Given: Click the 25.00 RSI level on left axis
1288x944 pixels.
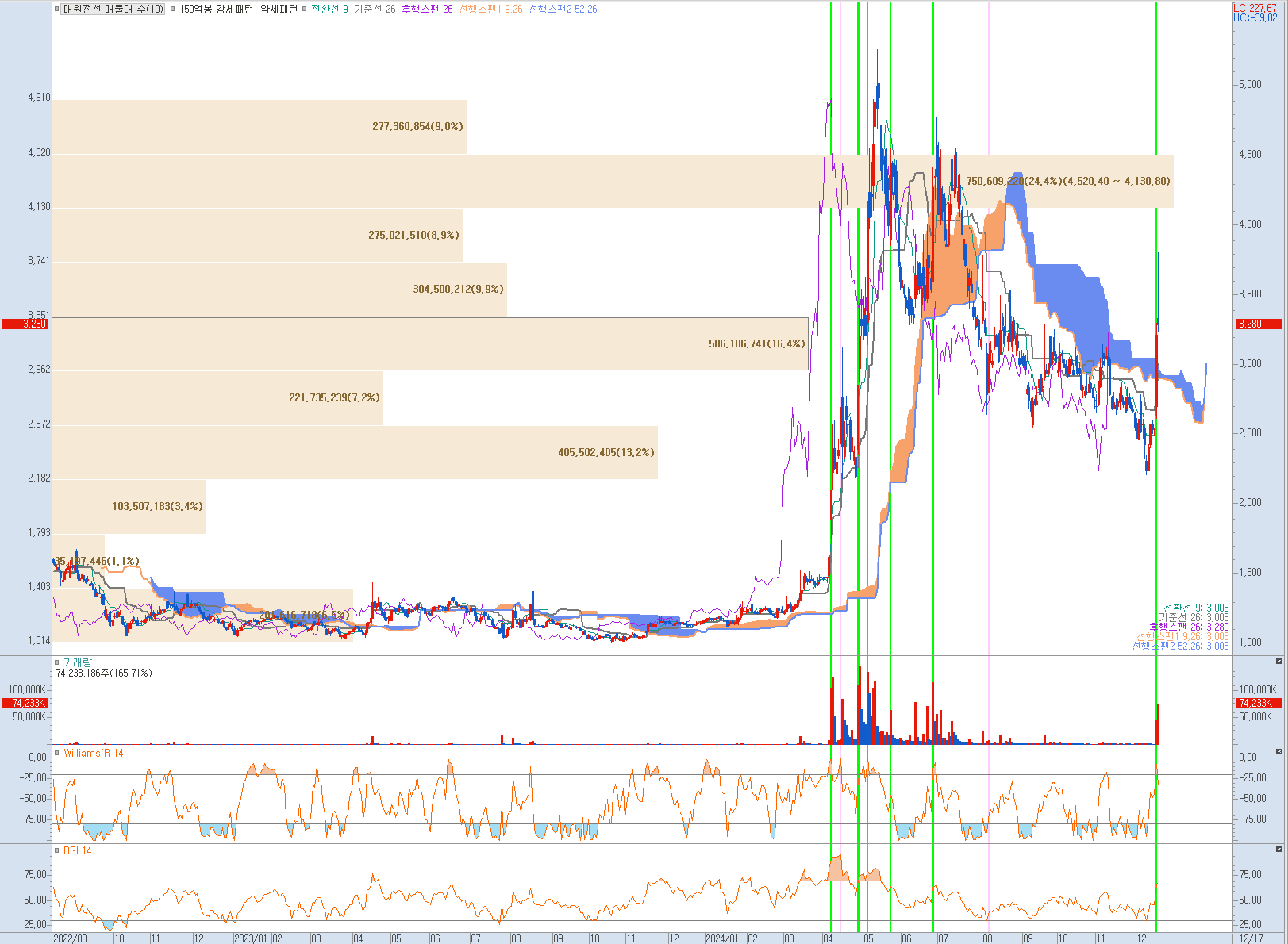Looking at the screenshot, I should click(x=35, y=924).
